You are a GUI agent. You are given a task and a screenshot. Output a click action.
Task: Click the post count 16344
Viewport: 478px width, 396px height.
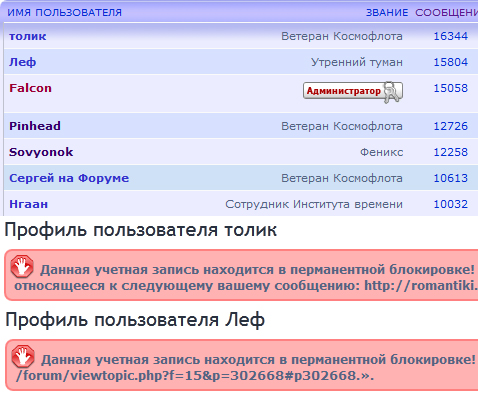(x=451, y=36)
